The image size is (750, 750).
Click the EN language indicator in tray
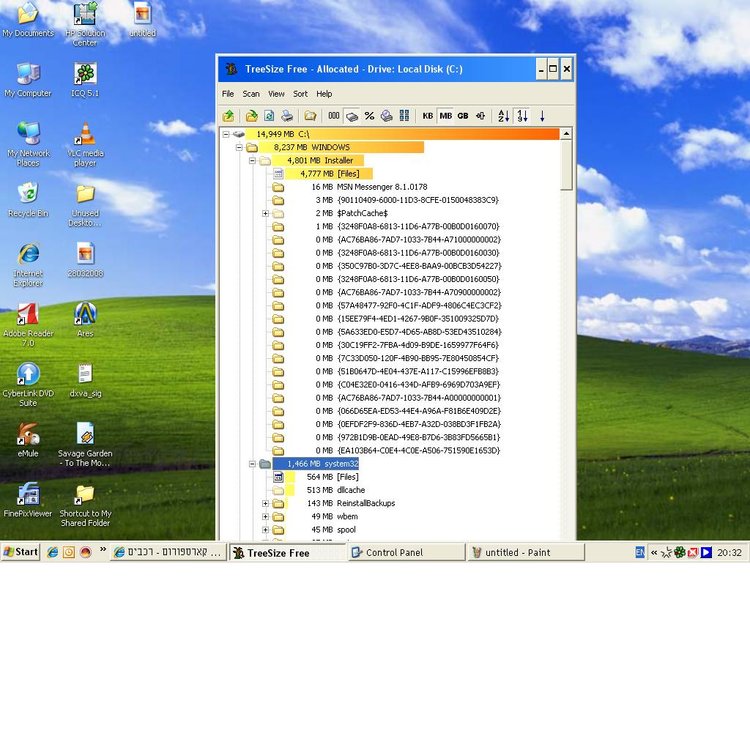pyautogui.click(x=640, y=552)
